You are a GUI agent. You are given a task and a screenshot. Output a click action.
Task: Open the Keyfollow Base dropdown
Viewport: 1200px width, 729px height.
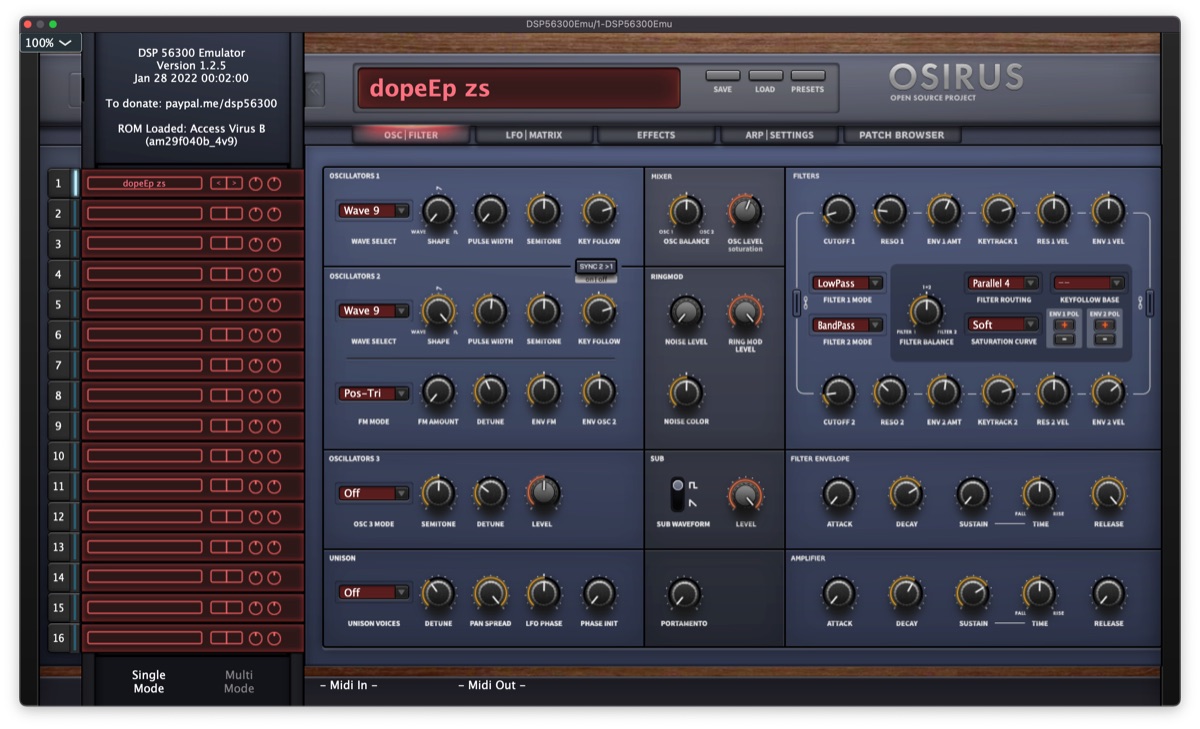1089,283
